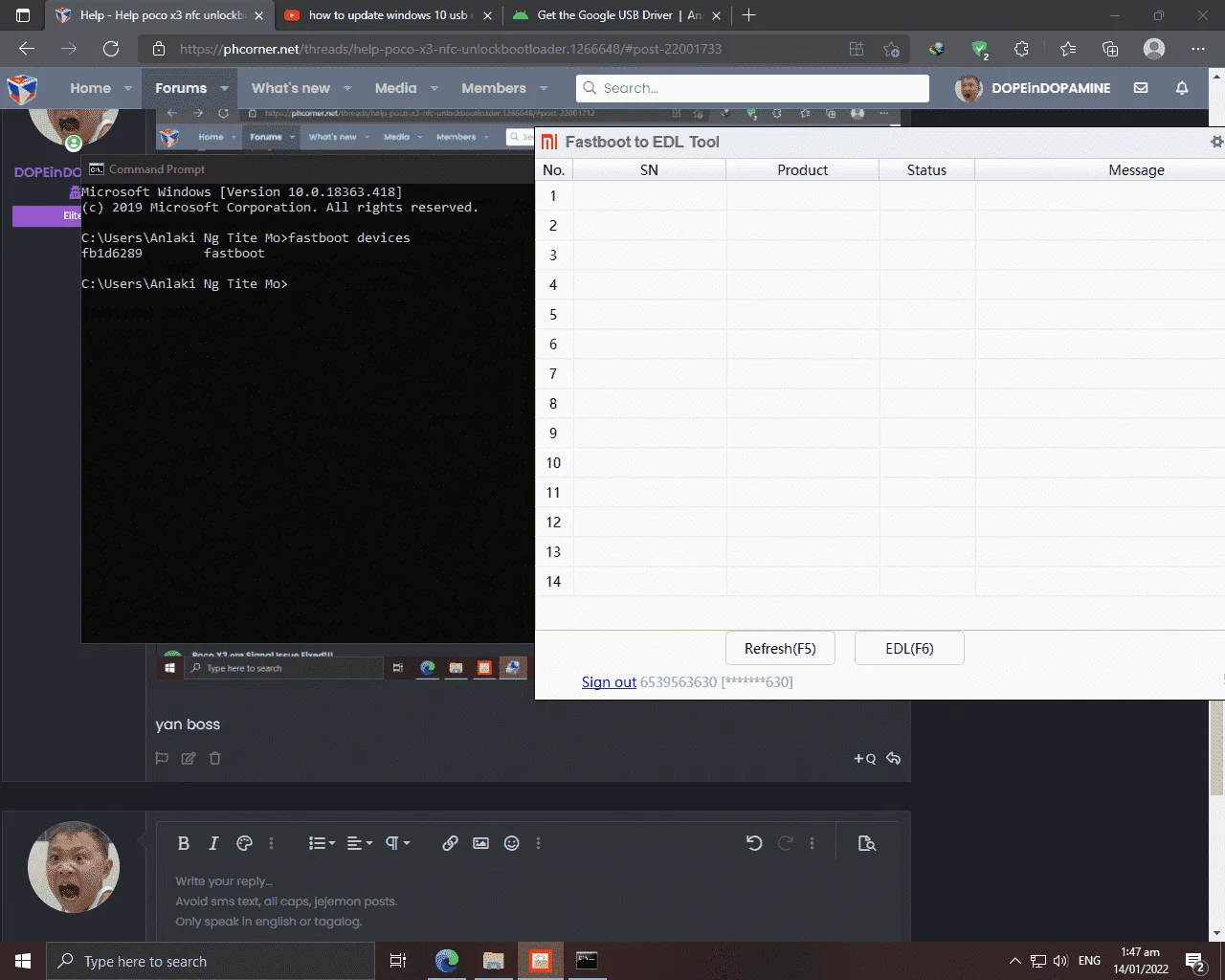The height and width of the screenshot is (980, 1225).
Task: Add this page to favorites star icon
Action: 891,49
